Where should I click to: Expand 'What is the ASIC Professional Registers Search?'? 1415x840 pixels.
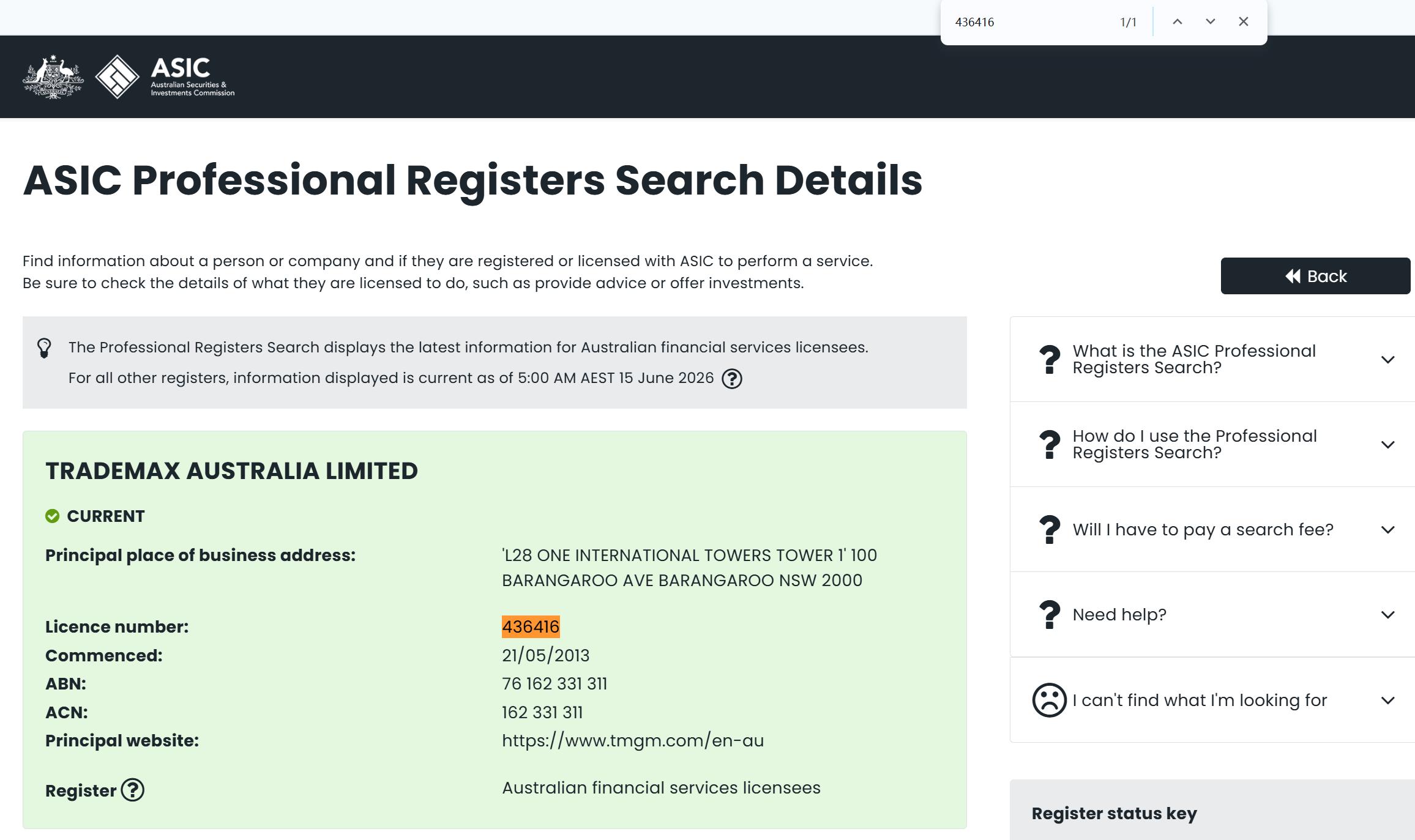pyautogui.click(x=1388, y=360)
